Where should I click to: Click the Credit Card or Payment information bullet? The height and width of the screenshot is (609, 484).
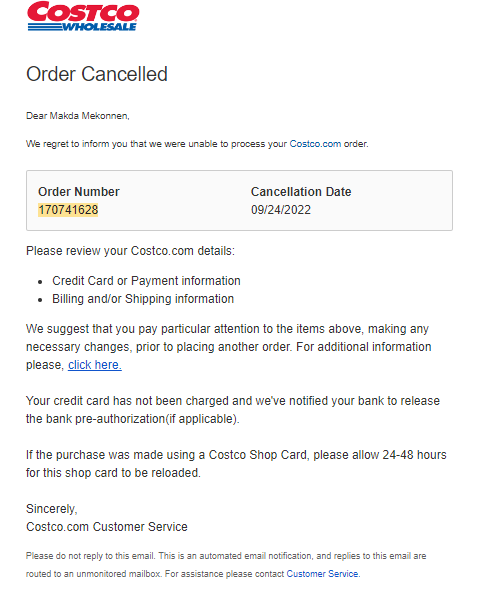pyautogui.click(x=146, y=280)
